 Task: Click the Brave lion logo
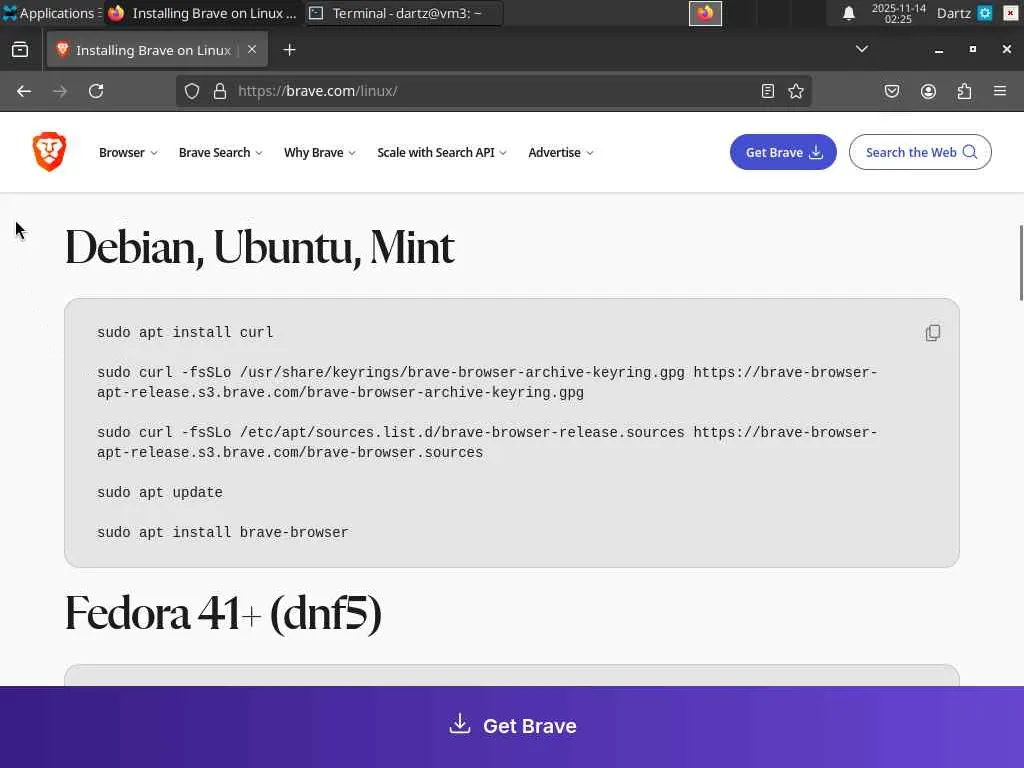click(x=50, y=152)
